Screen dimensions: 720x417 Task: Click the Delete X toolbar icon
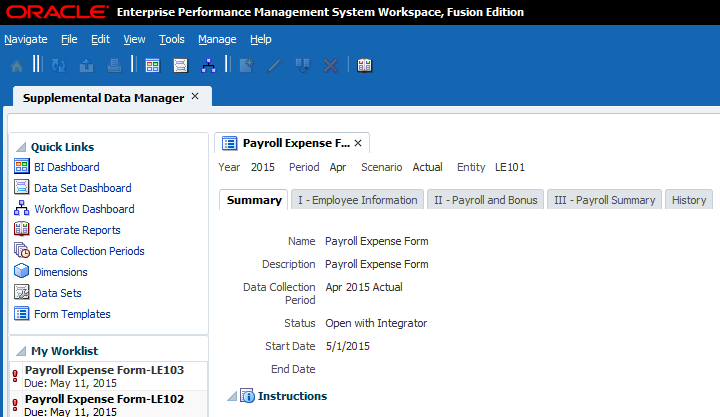(x=330, y=66)
